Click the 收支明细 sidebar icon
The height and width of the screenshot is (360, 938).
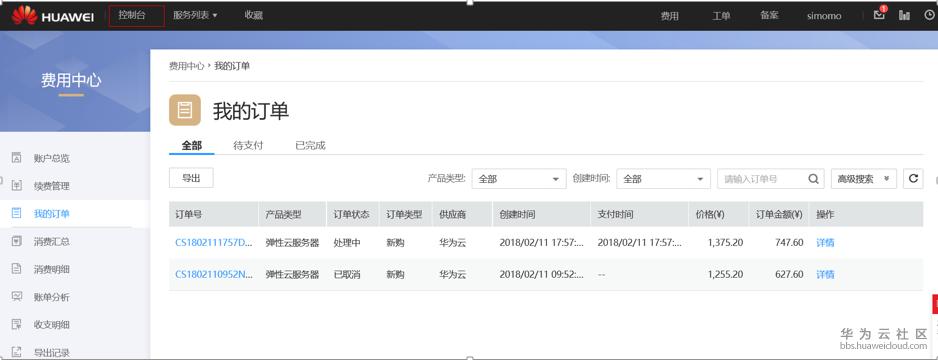pyautogui.click(x=17, y=324)
